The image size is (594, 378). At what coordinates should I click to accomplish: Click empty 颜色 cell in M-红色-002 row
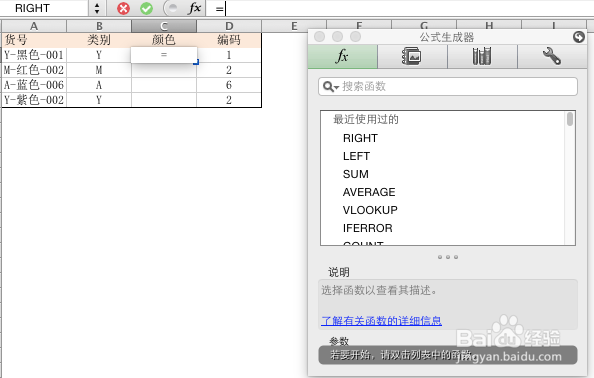pos(164,70)
